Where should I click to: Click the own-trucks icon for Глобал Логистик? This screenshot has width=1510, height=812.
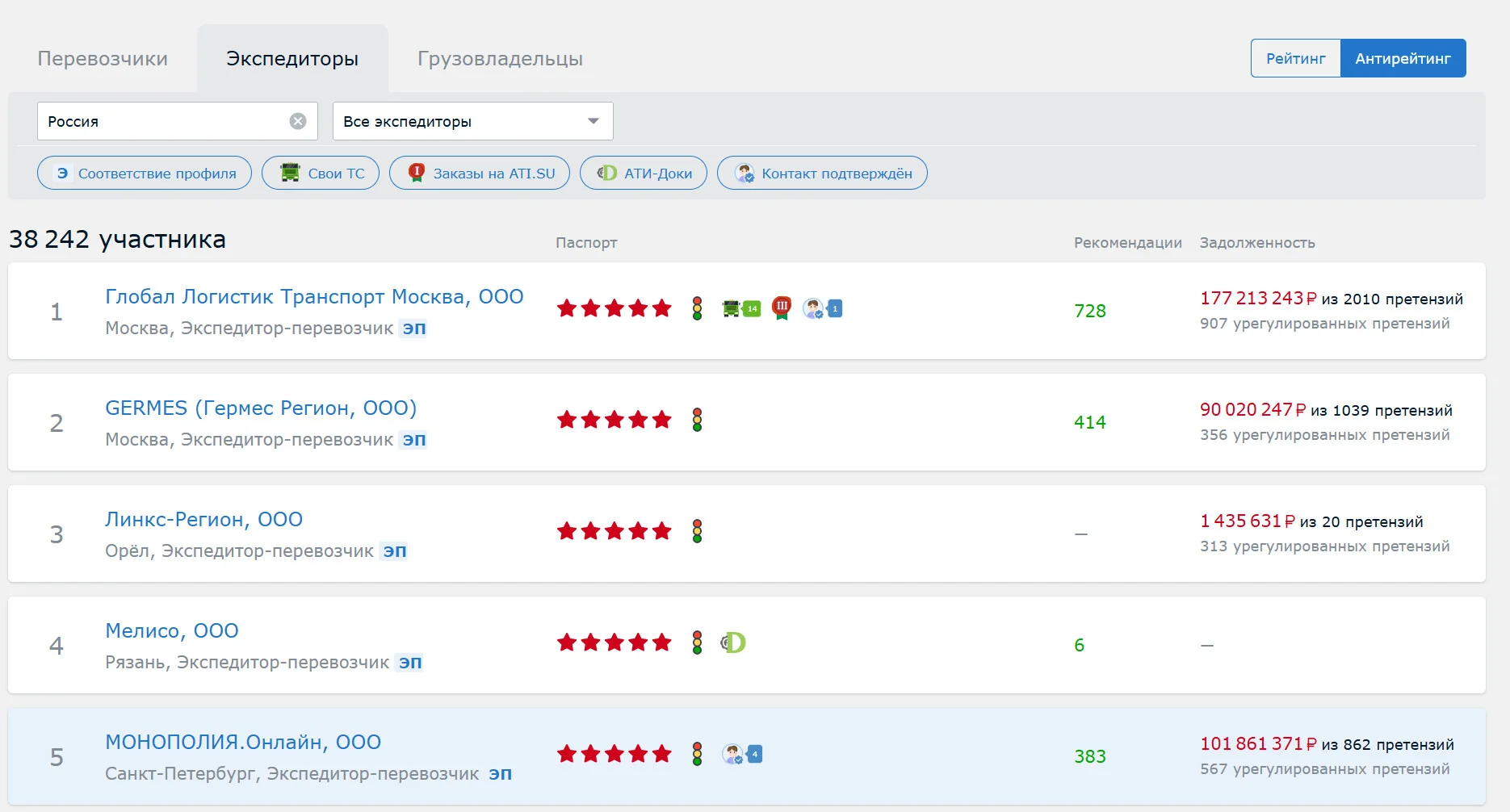[741, 308]
